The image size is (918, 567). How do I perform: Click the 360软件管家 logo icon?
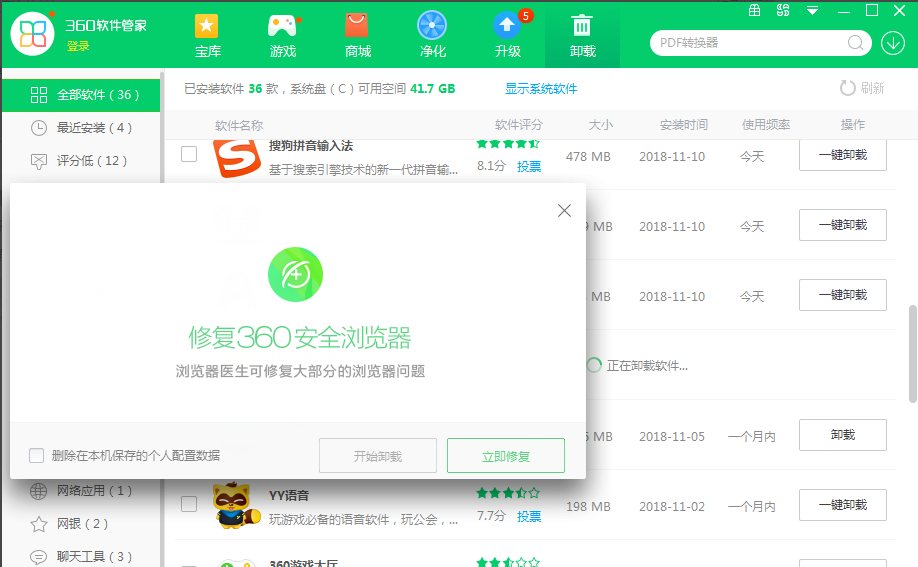32,33
